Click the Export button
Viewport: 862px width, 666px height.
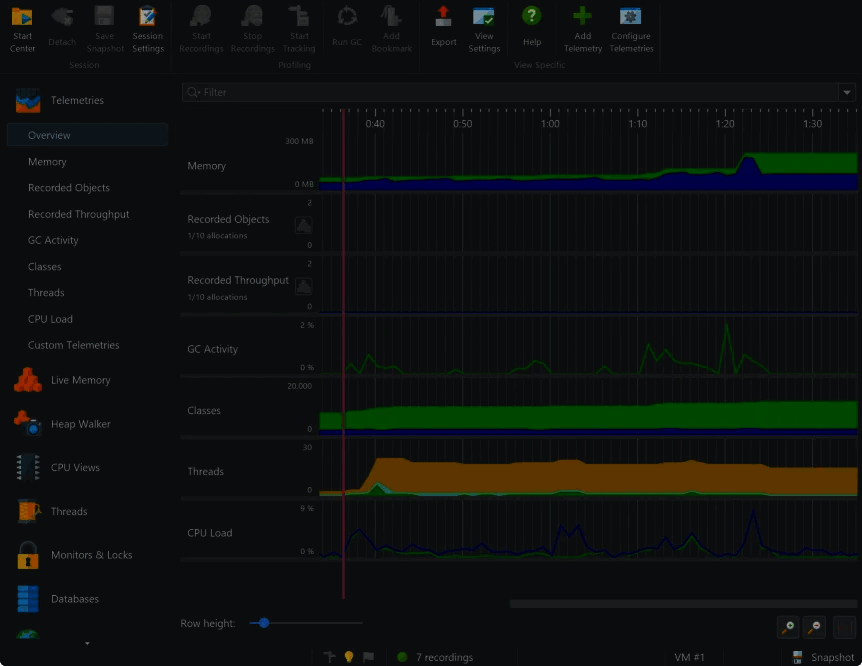pyautogui.click(x=443, y=30)
